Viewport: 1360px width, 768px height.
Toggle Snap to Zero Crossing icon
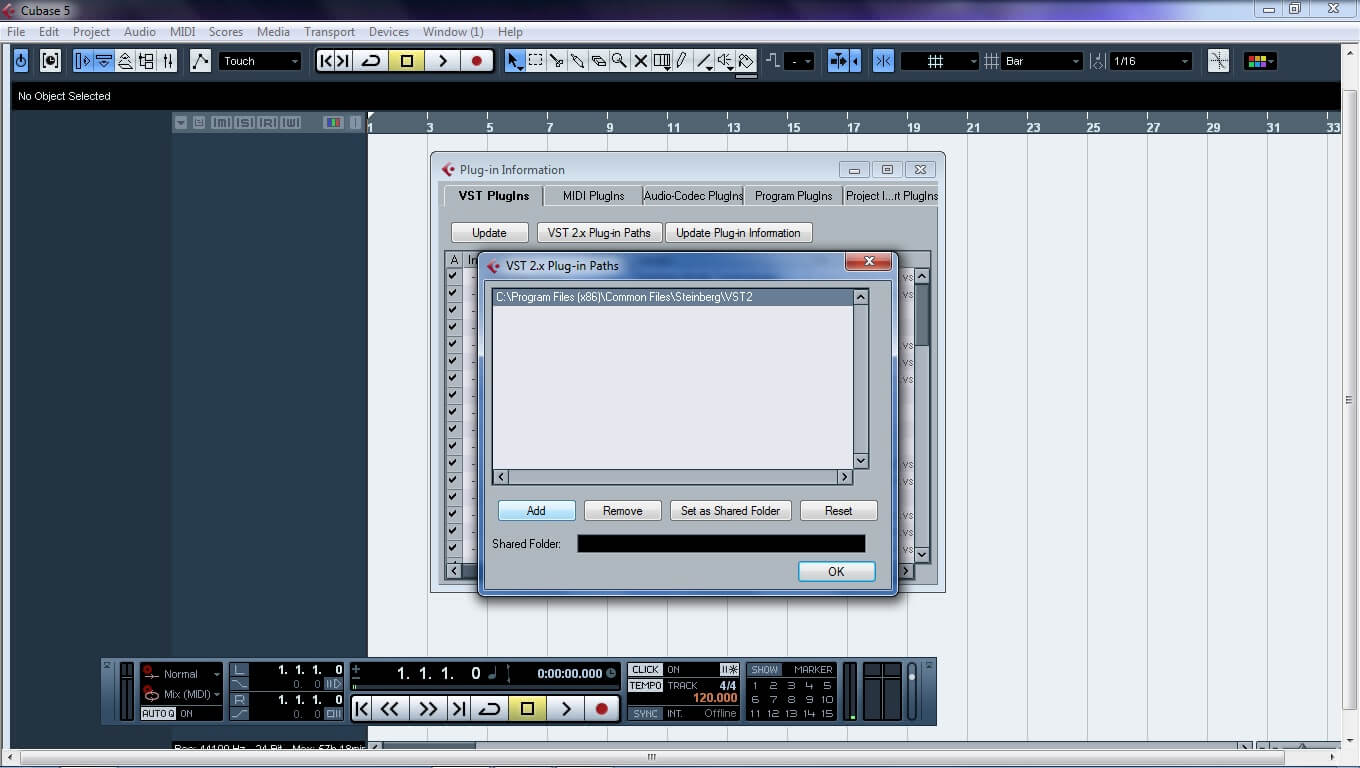1218,61
